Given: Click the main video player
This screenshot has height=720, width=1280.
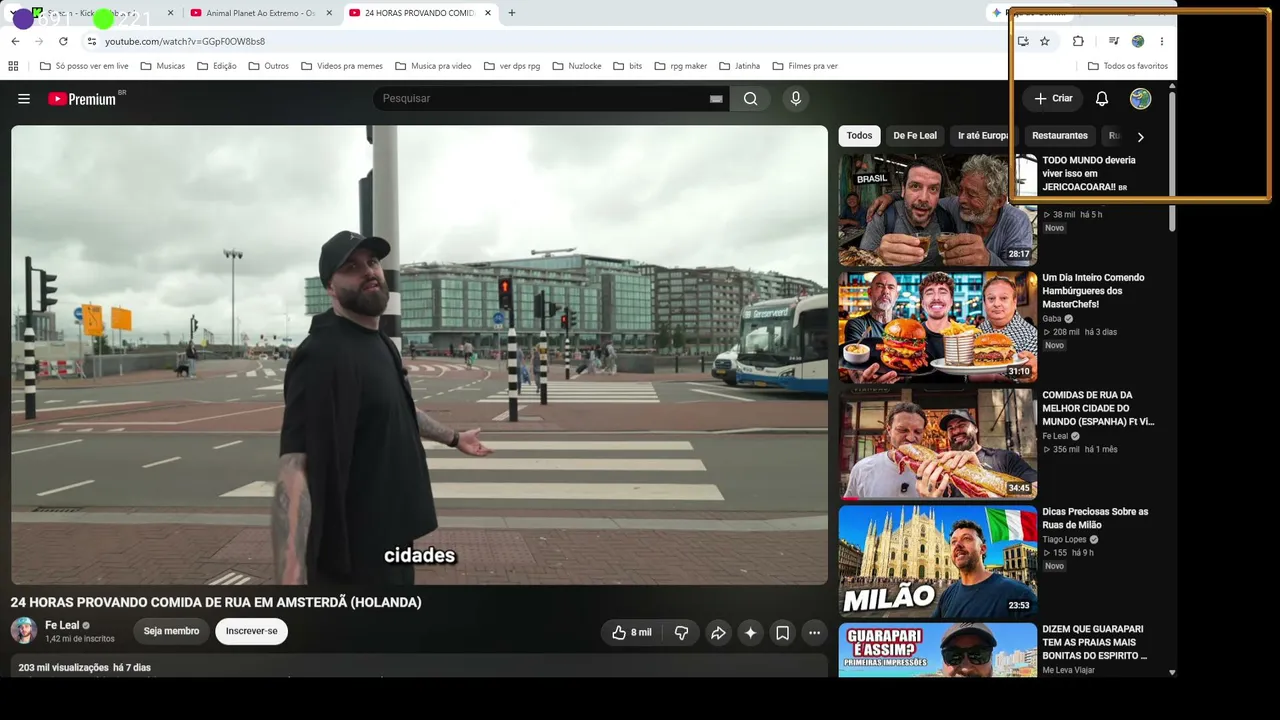Looking at the screenshot, I should pos(419,355).
